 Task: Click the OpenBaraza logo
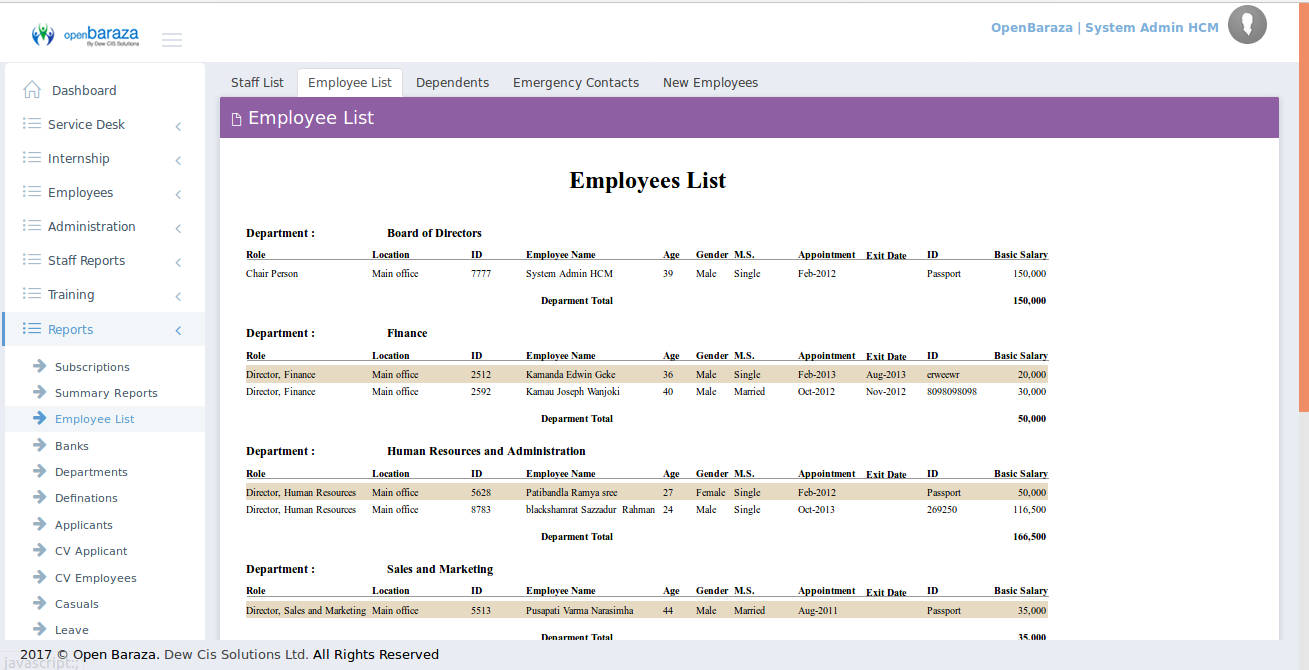(x=86, y=36)
